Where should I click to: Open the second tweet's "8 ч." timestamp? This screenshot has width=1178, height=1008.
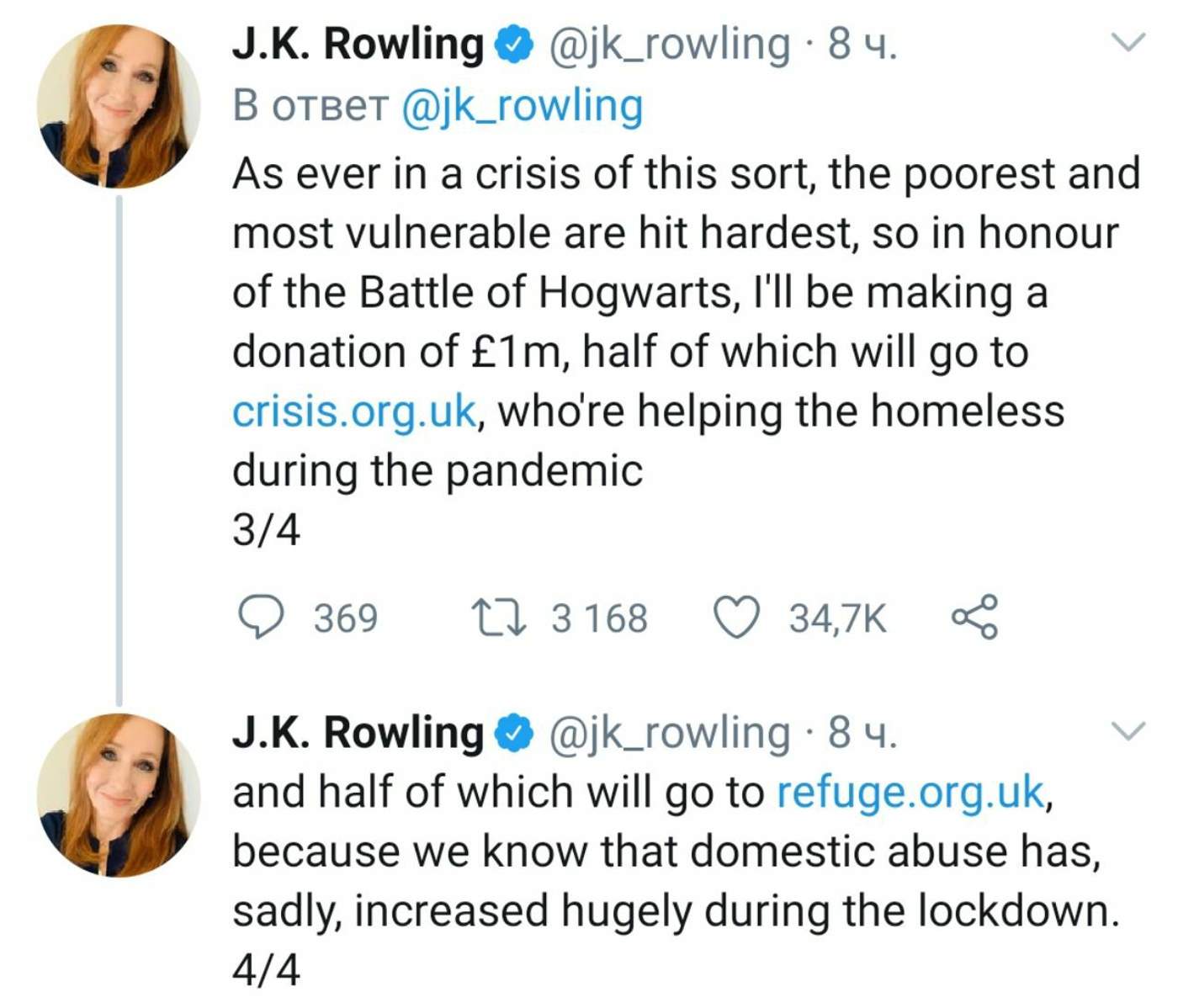[862, 733]
